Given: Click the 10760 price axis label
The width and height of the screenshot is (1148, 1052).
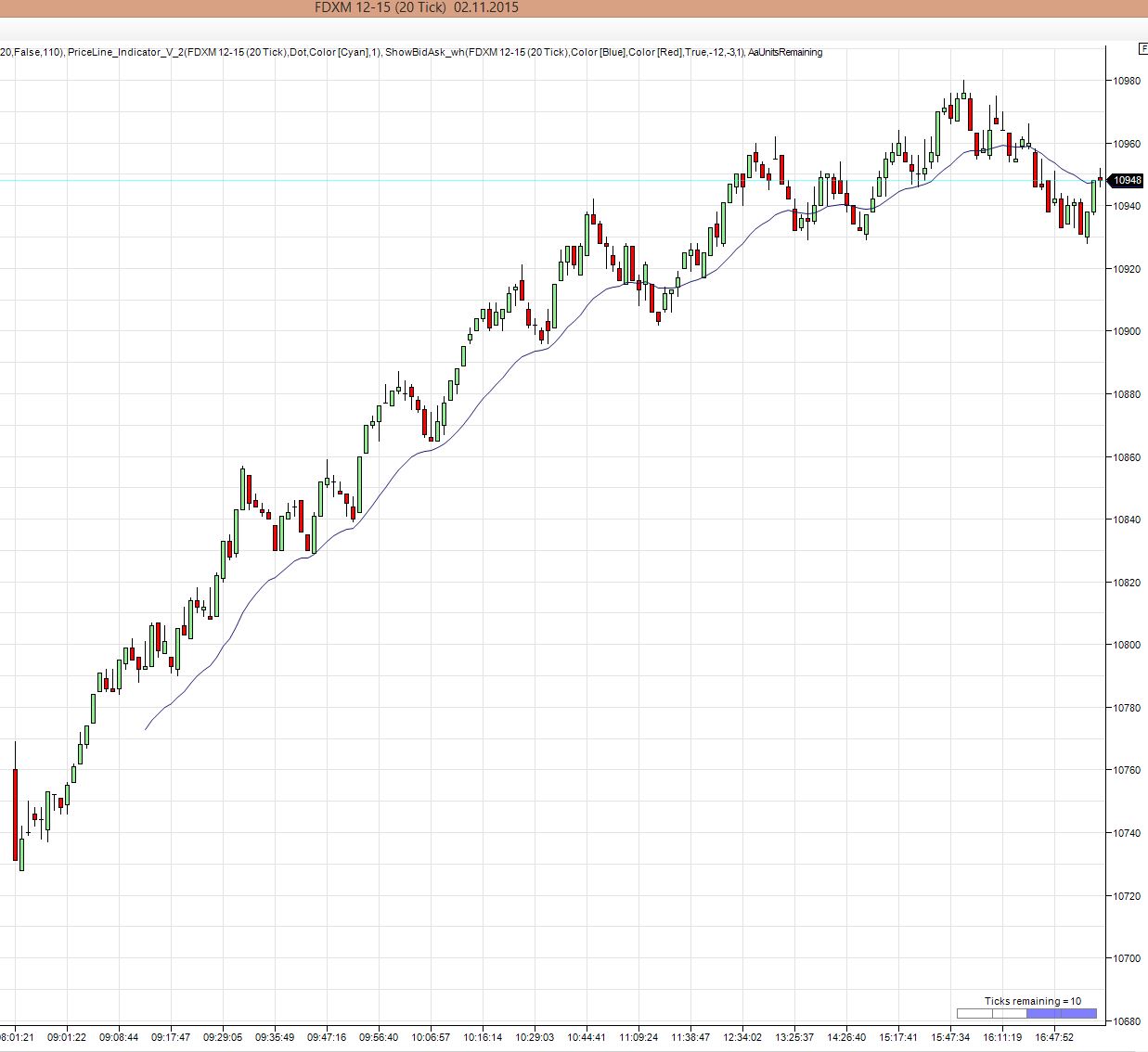Looking at the screenshot, I should [x=1127, y=770].
